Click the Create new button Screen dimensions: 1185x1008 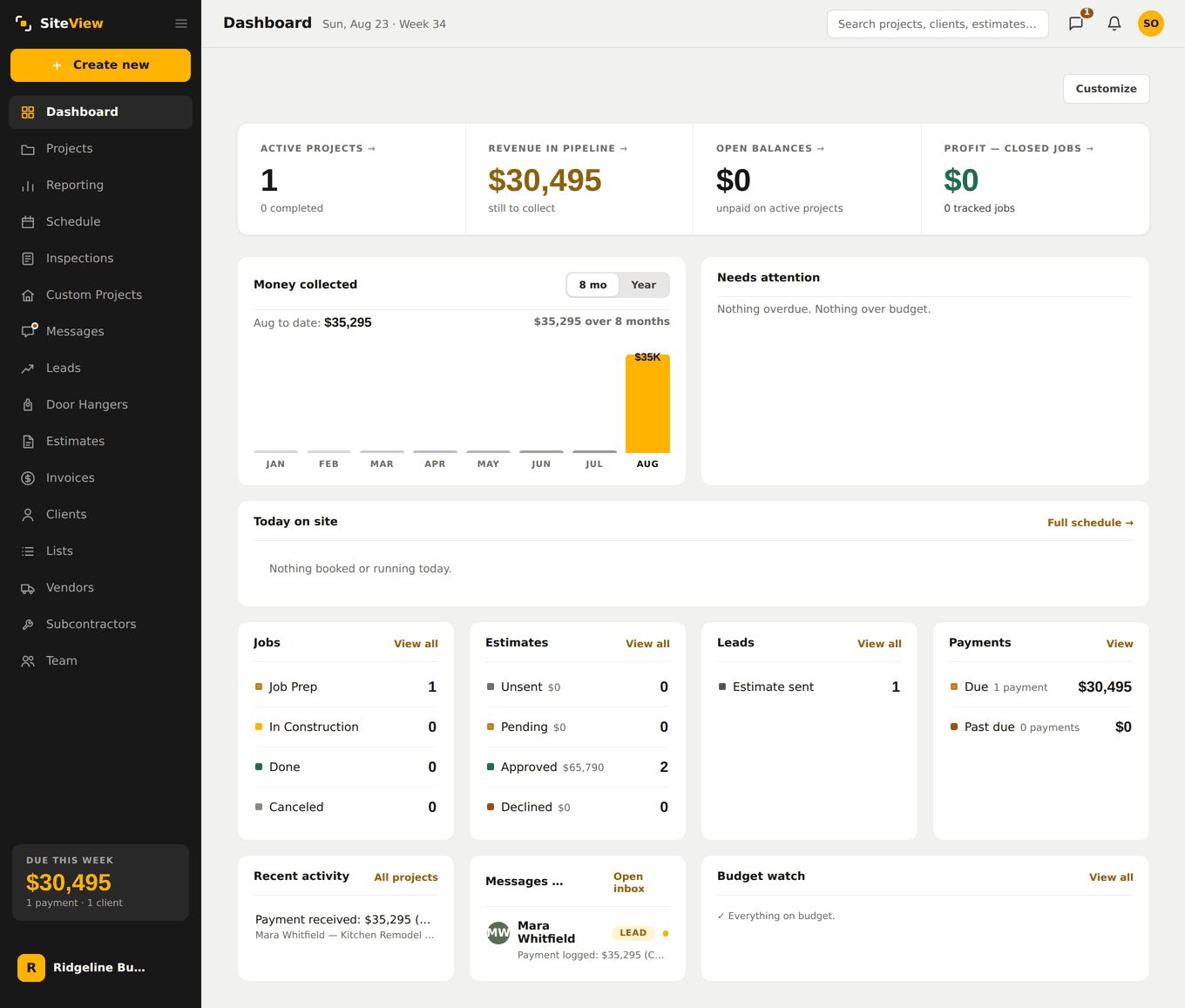100,65
